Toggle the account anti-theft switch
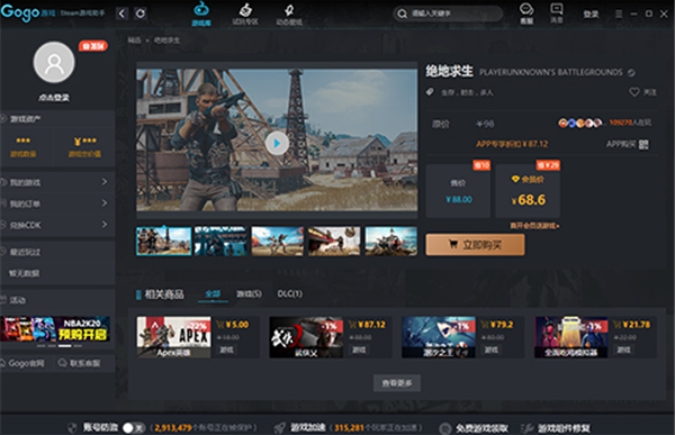Image resolution: width=676 pixels, height=435 pixels. tap(133, 428)
